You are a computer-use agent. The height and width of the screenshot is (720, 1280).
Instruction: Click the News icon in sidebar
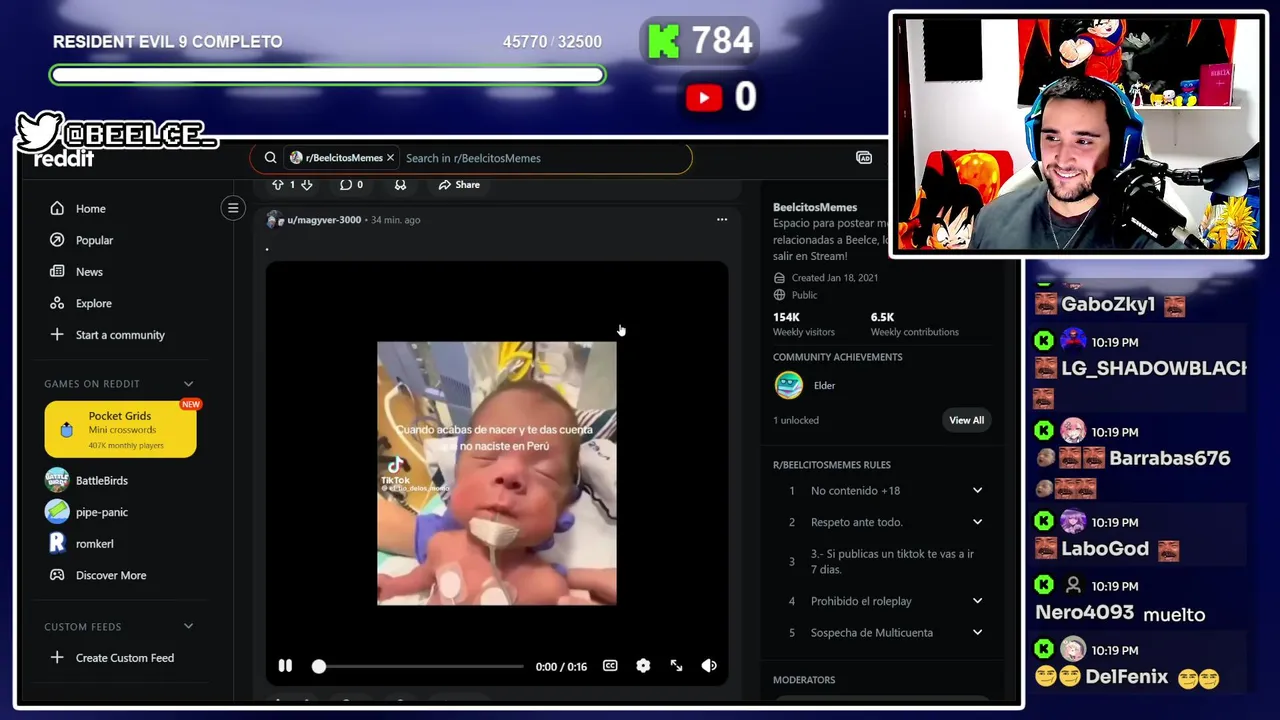pos(57,272)
